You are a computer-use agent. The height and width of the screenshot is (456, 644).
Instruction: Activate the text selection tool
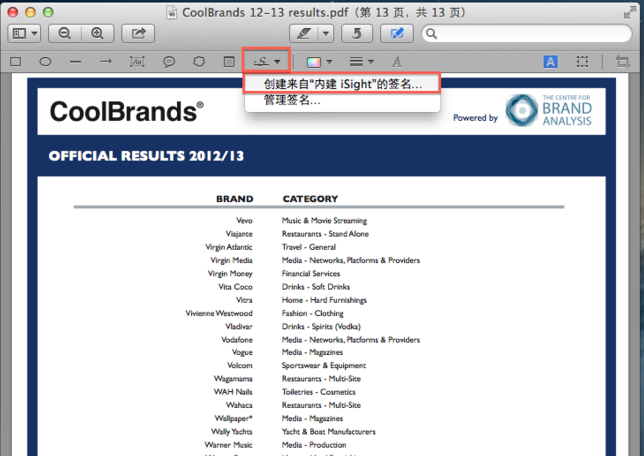(550, 62)
